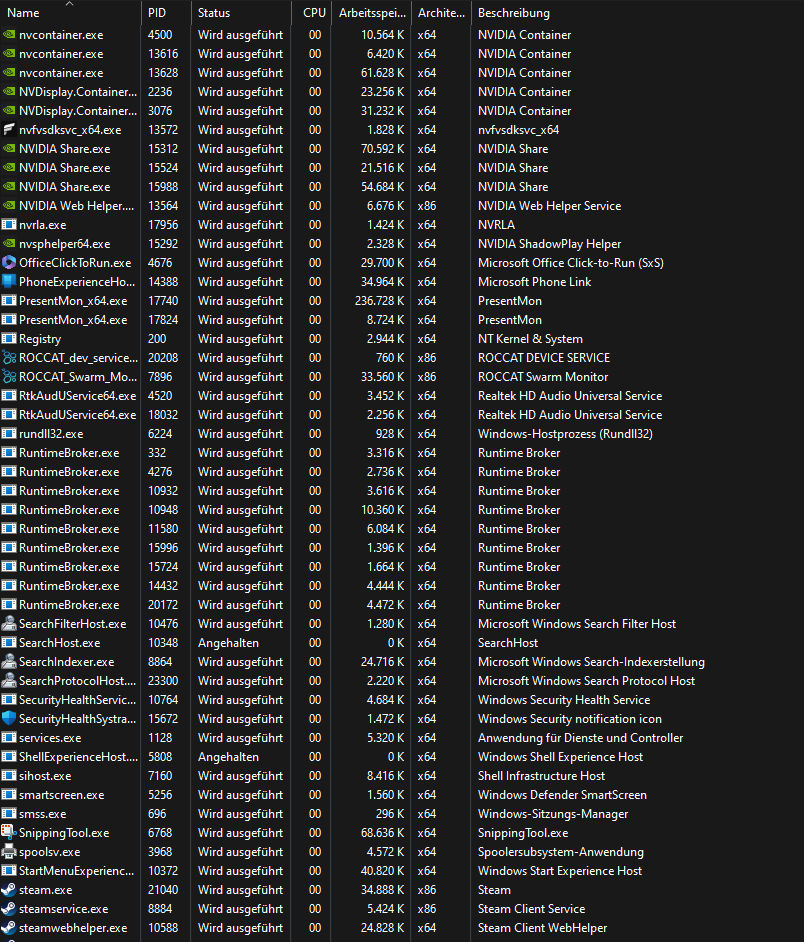
Task: Sort by the Beschreibung column header
Action: [638, 13]
